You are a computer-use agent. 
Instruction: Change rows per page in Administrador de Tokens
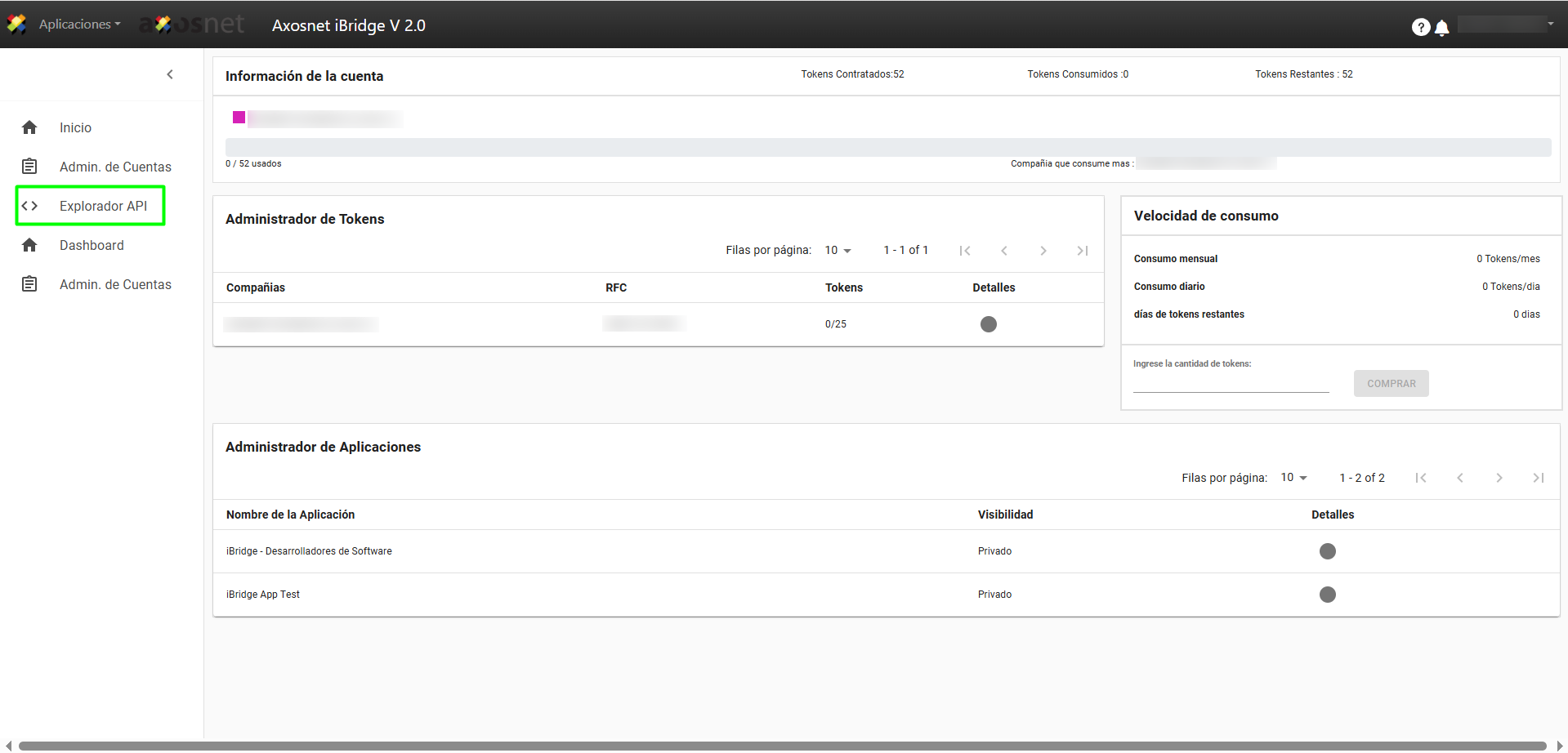click(838, 250)
